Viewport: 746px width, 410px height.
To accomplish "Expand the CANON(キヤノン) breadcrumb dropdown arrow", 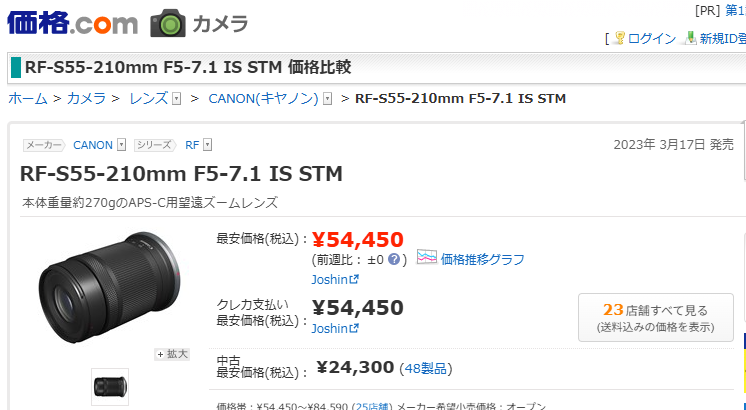I will (x=327, y=99).
